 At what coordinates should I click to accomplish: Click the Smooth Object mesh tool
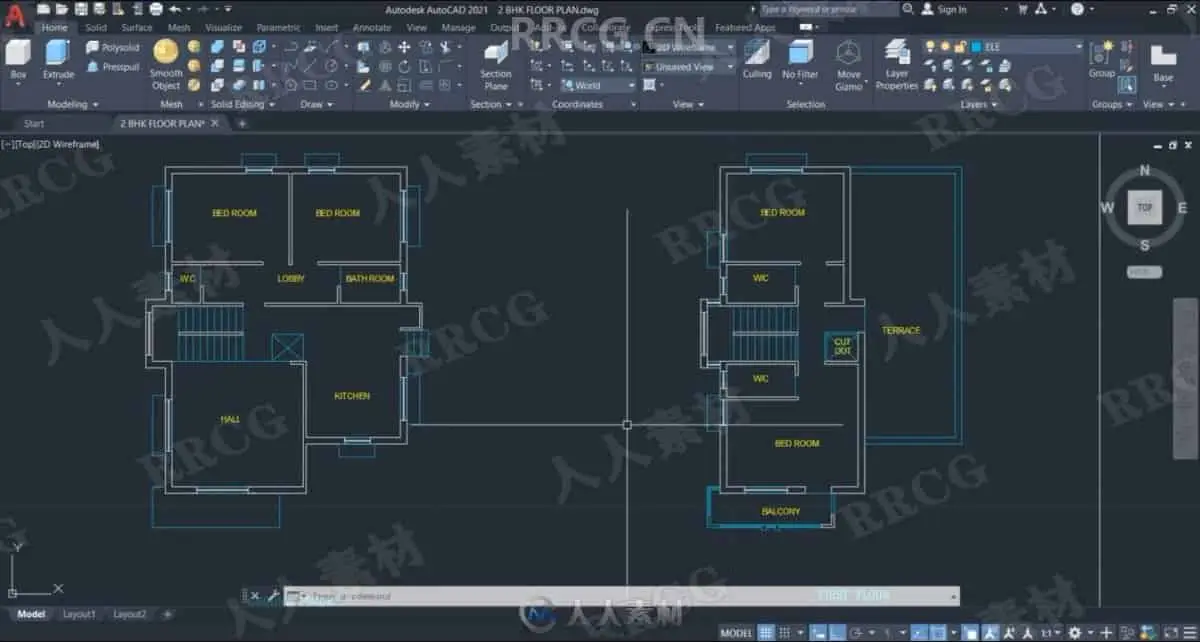pyautogui.click(x=166, y=65)
